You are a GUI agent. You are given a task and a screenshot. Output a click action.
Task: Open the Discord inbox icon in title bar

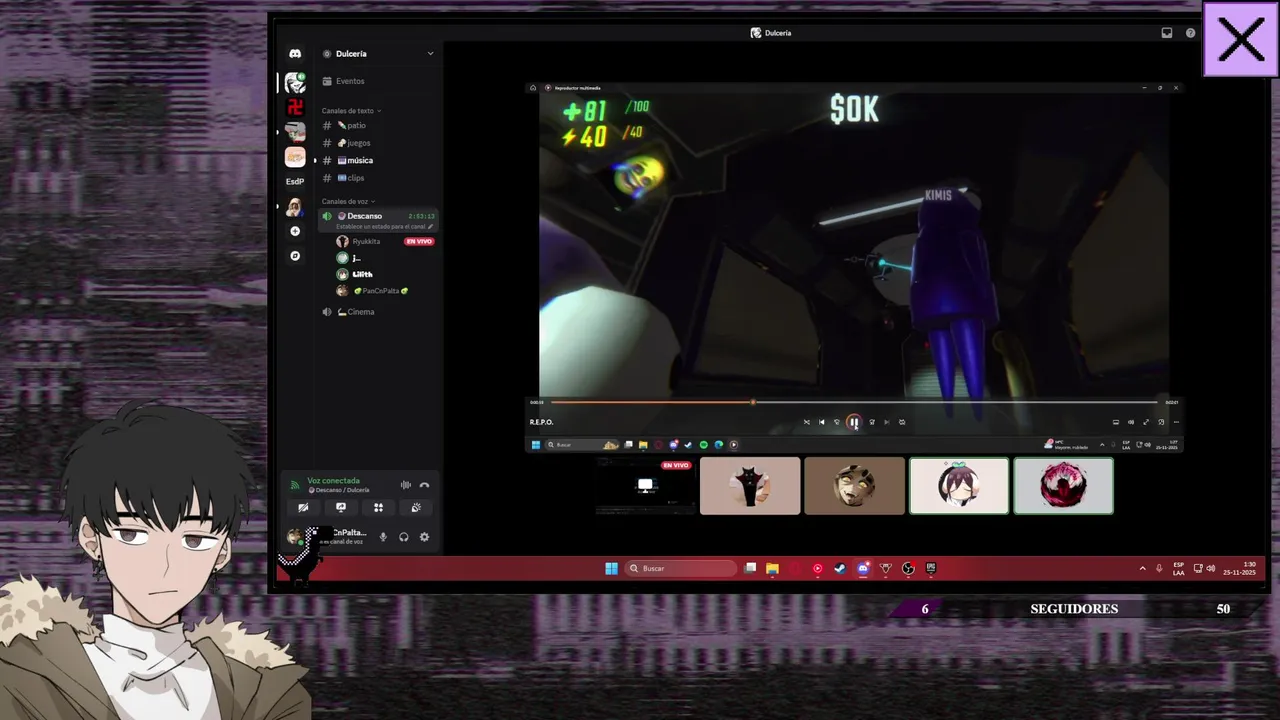click(1166, 33)
